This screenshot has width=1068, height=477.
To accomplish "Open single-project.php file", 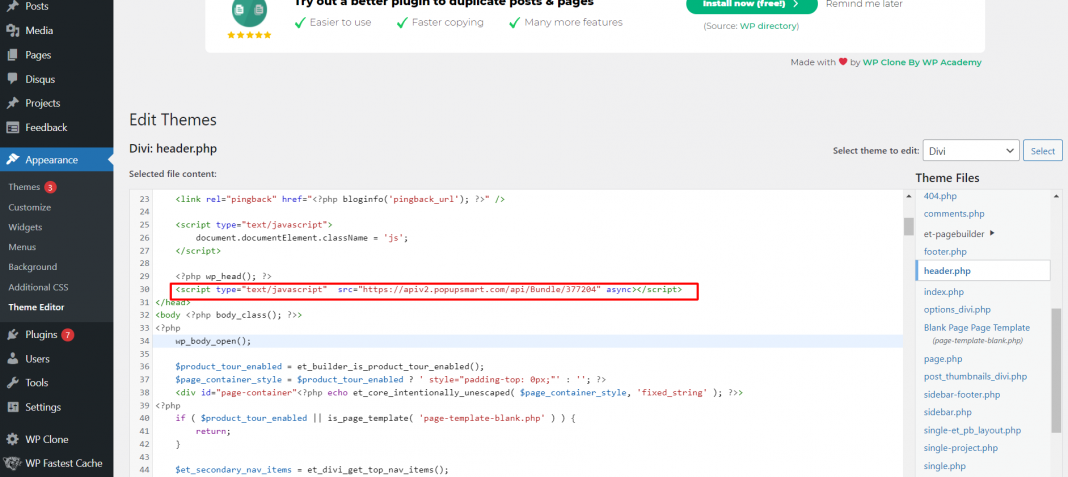I will tap(960, 448).
